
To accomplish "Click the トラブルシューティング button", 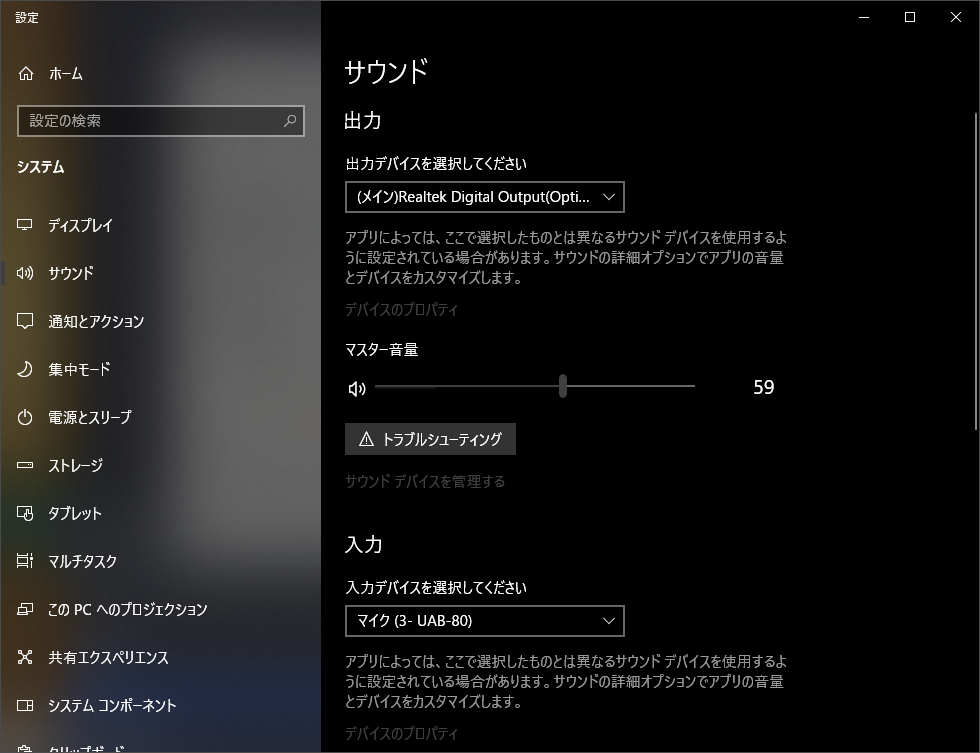I will click(430, 439).
